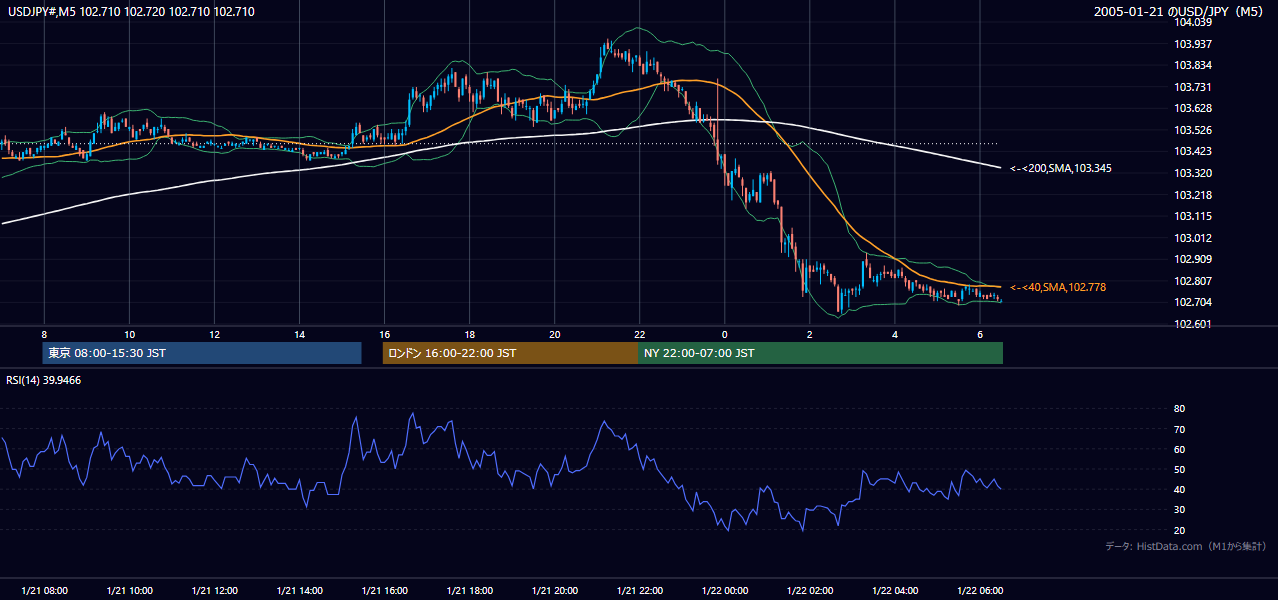The height and width of the screenshot is (600, 1278).
Task: Click the 2005-01-21 USD/JPY (M5) chart title
Action: 1180,12
